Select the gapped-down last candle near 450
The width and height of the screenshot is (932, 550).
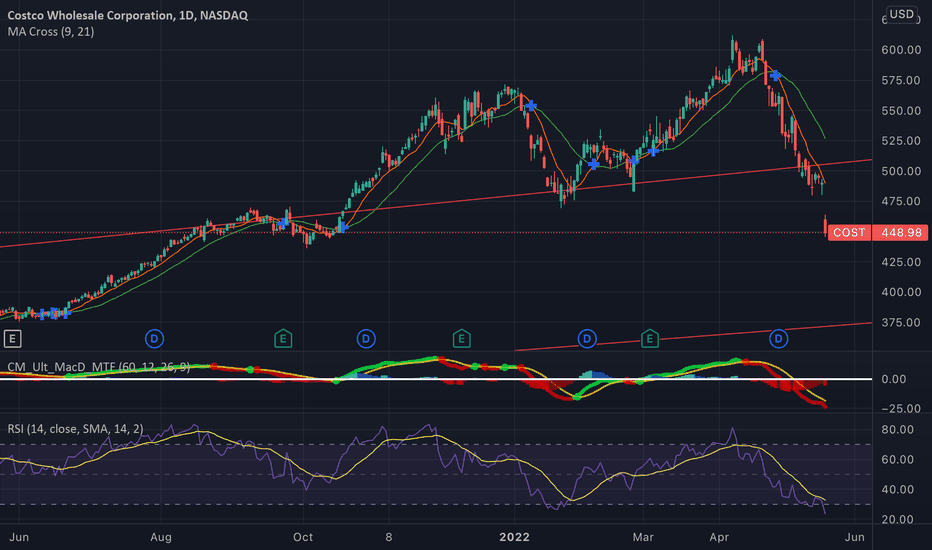(x=825, y=226)
